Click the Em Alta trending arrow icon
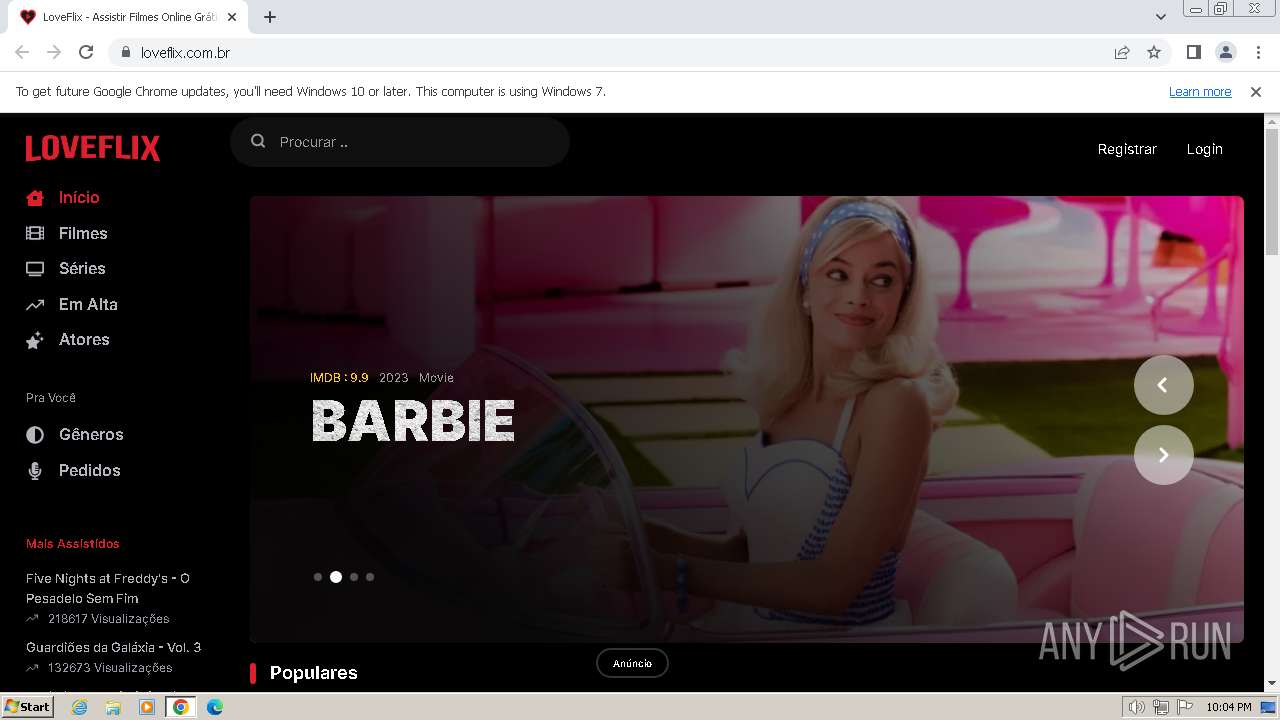The height and width of the screenshot is (720, 1280). 35,304
